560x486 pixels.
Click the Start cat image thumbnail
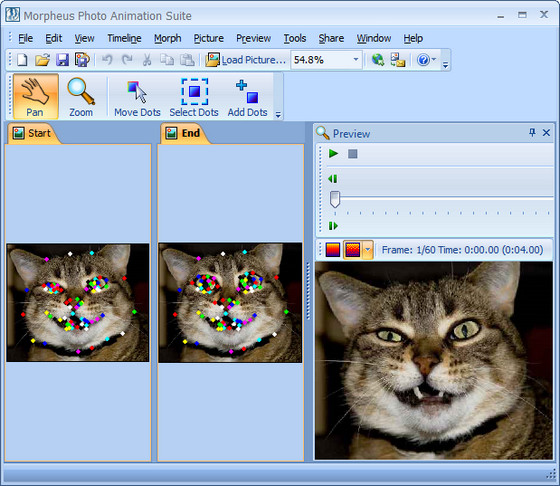pos(78,302)
